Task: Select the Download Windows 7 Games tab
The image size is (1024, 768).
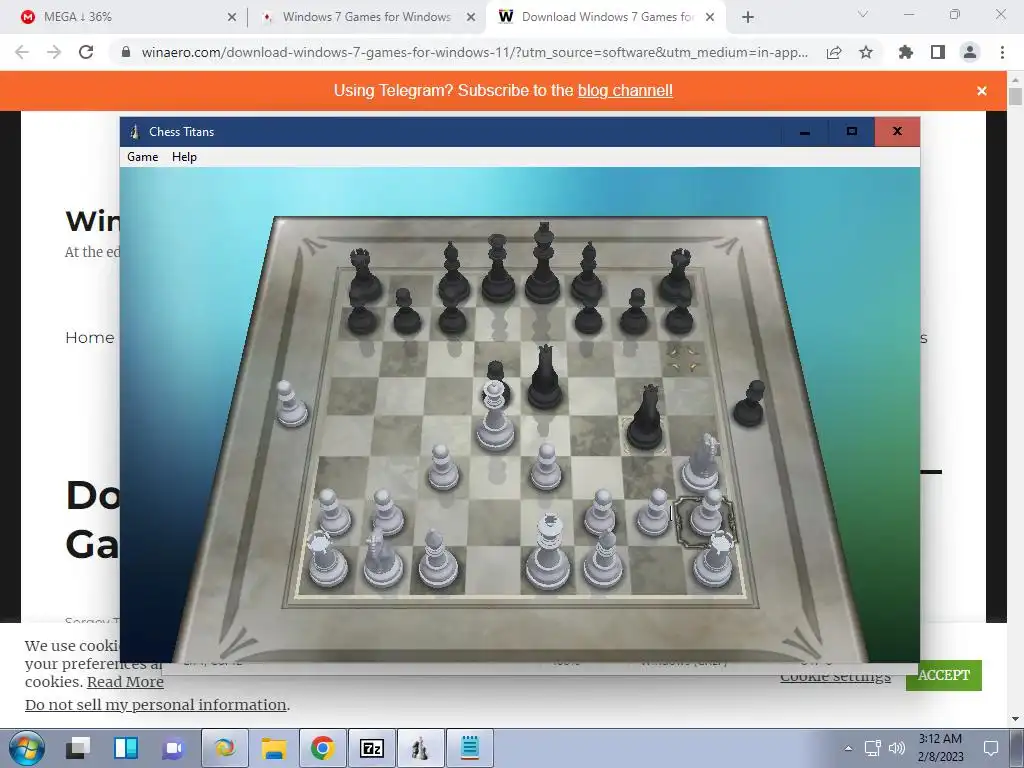Action: pos(607,17)
